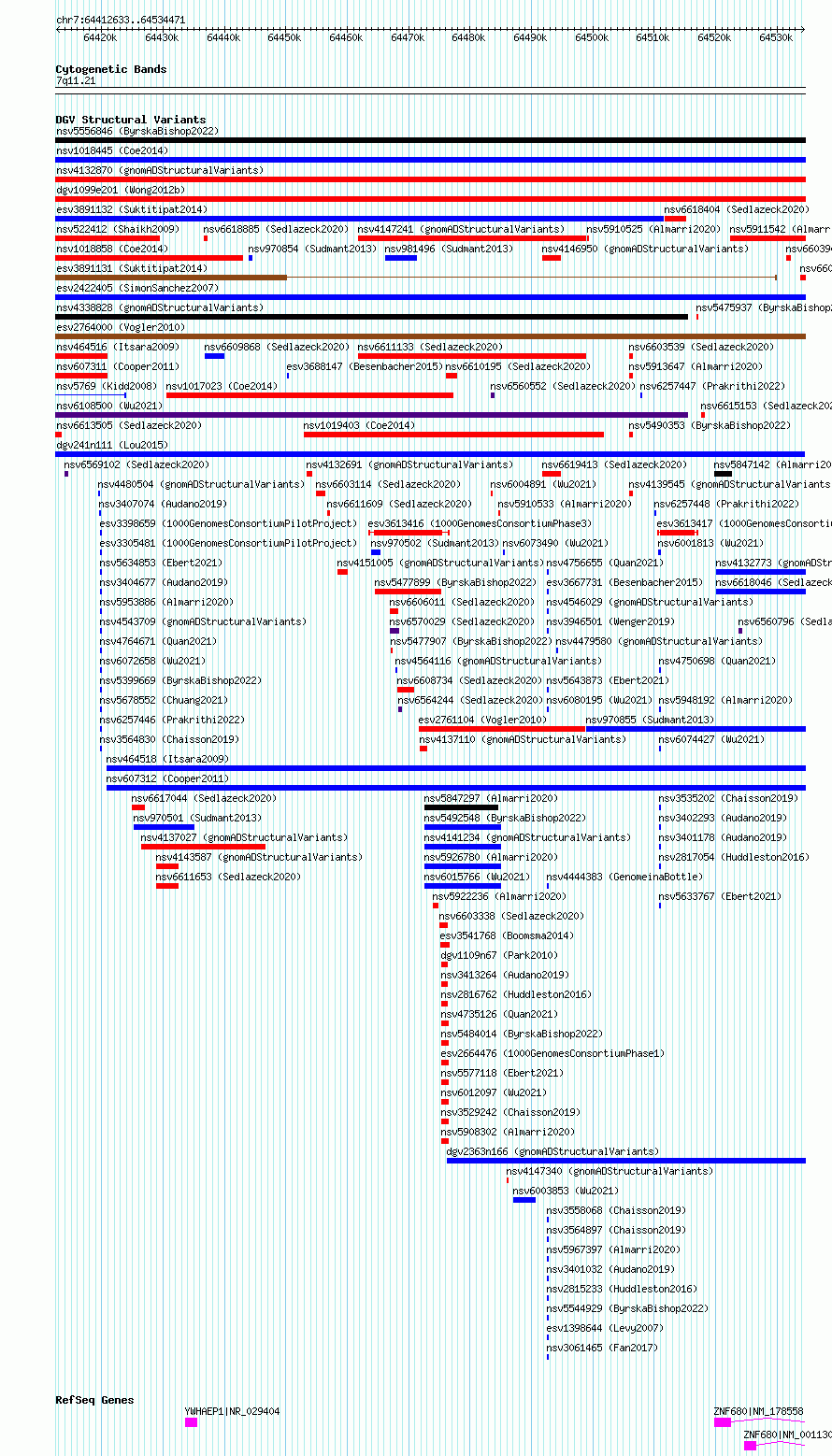The height and width of the screenshot is (1456, 832).
Task: Click the blue bar under nsv6609868 (Sedlazeck2020)
Action: pyautogui.click(x=214, y=356)
